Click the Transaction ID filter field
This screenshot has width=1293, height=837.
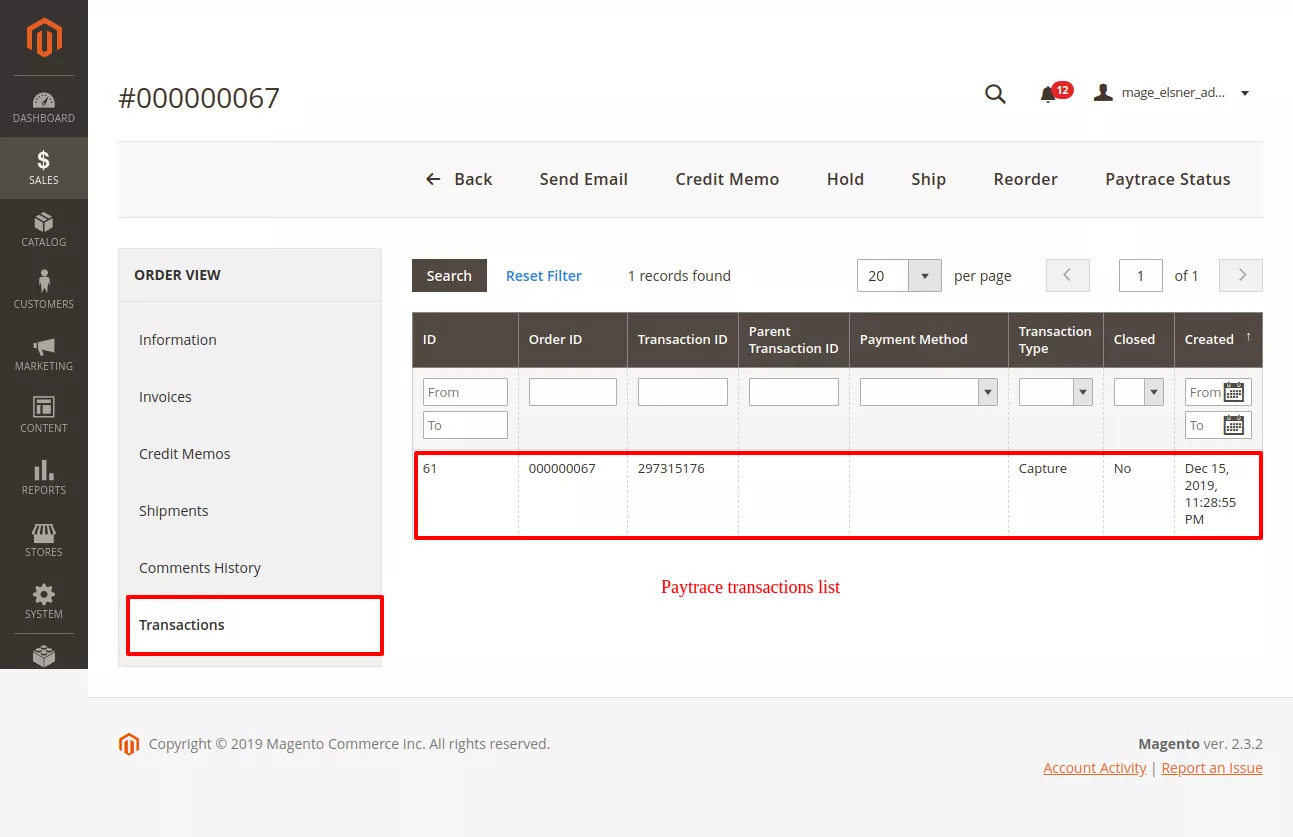(x=682, y=392)
